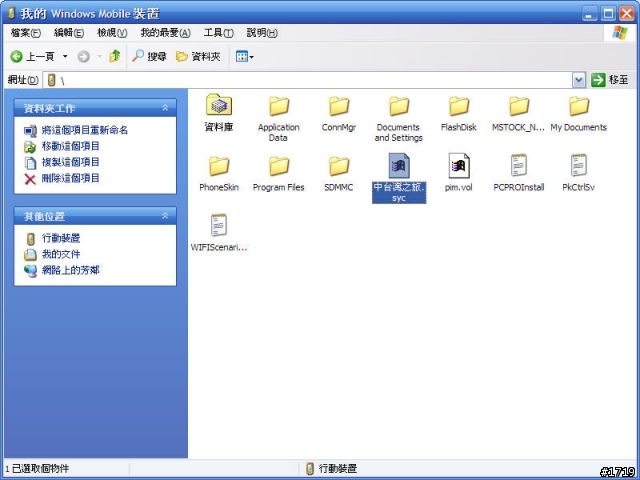Toggle the 資料夾 folders pane
Viewport: 640px width, 480px height.
198,56
